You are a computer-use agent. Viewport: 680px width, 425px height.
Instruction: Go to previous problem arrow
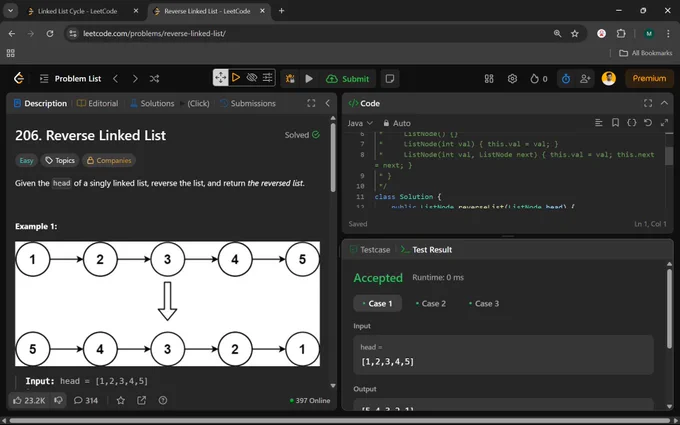point(115,78)
